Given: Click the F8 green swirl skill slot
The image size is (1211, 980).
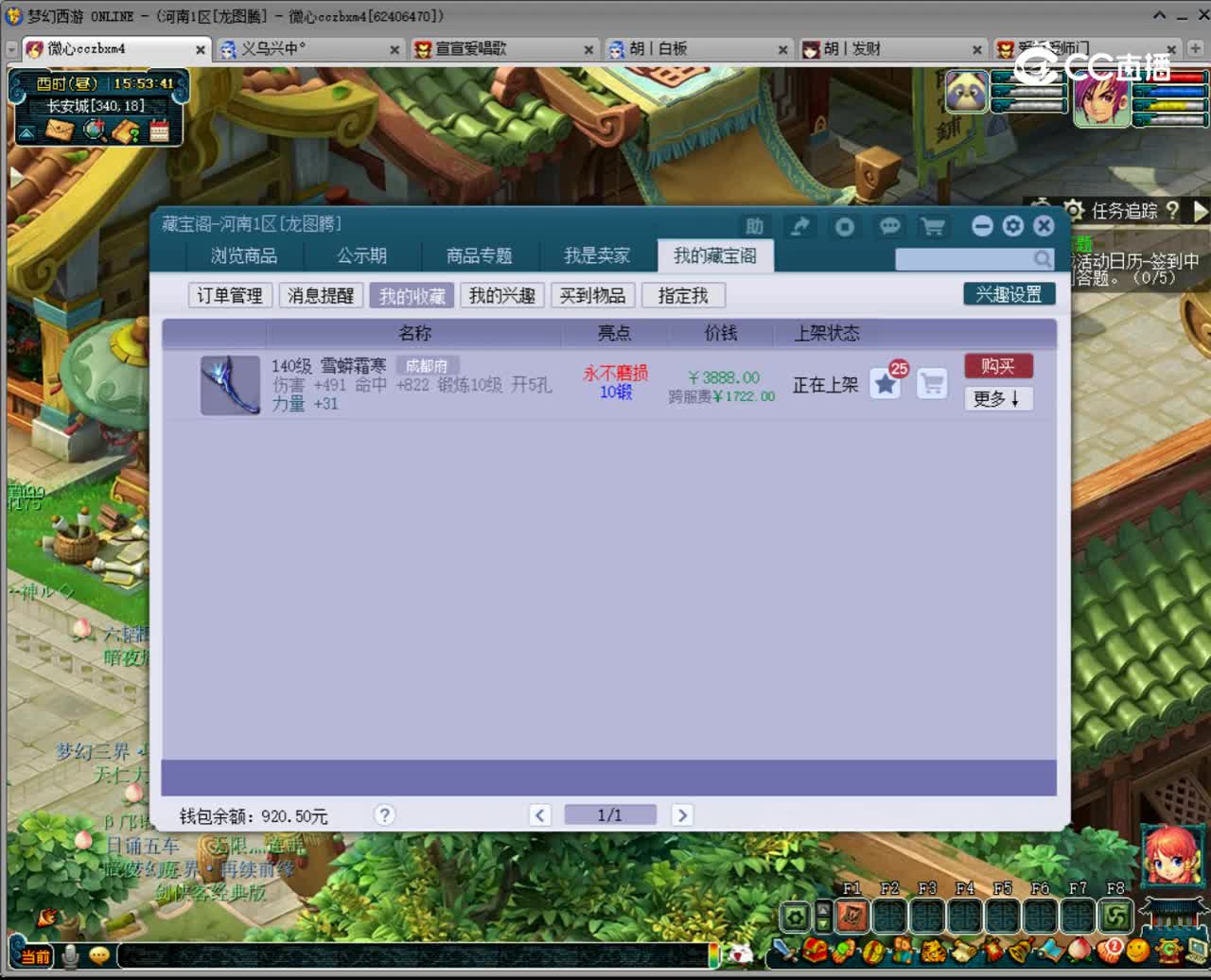Looking at the screenshot, I should tap(1115, 916).
